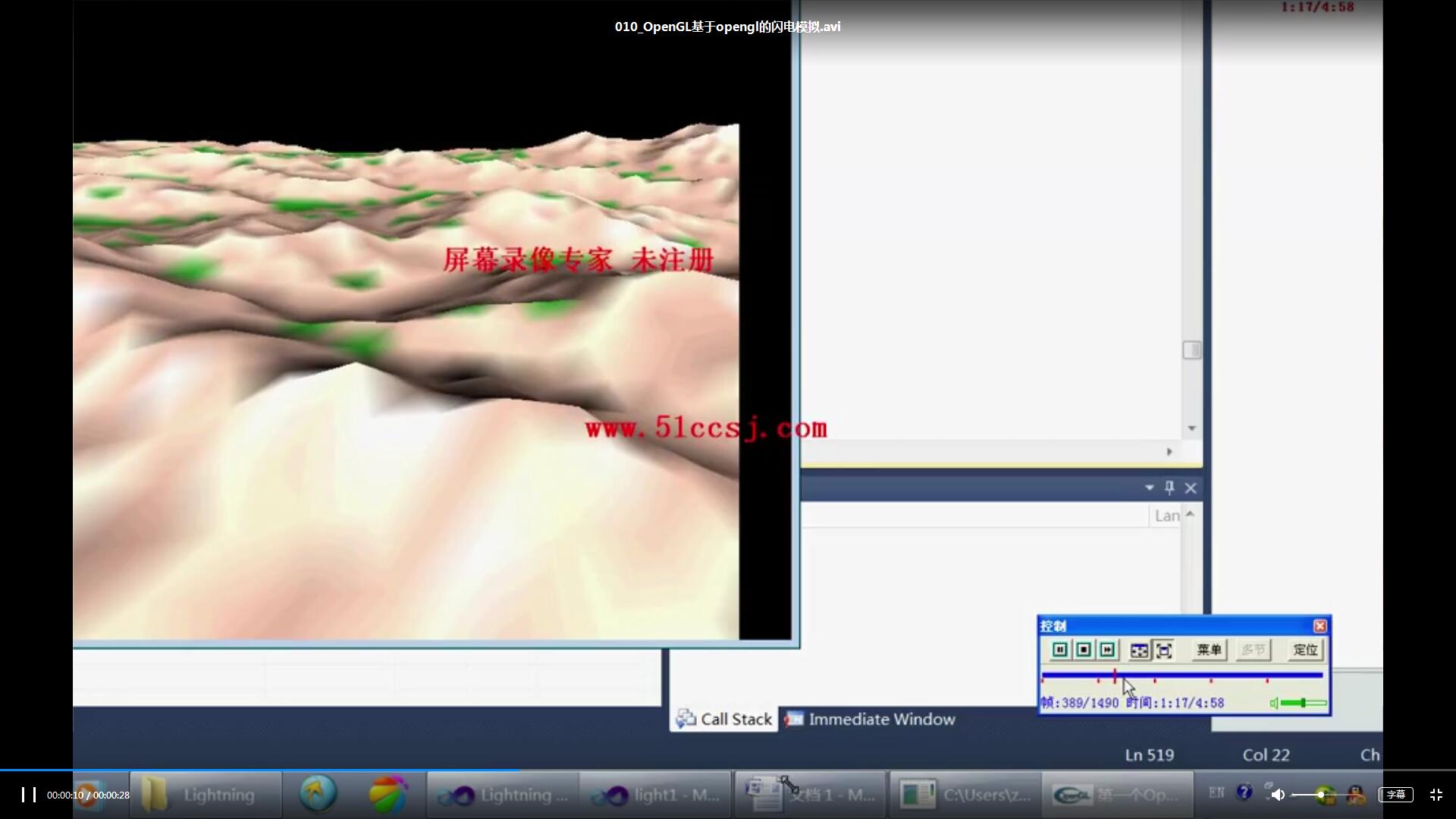
Task: Click the skip-forward icon in 控制 panel
Action: click(x=1107, y=650)
